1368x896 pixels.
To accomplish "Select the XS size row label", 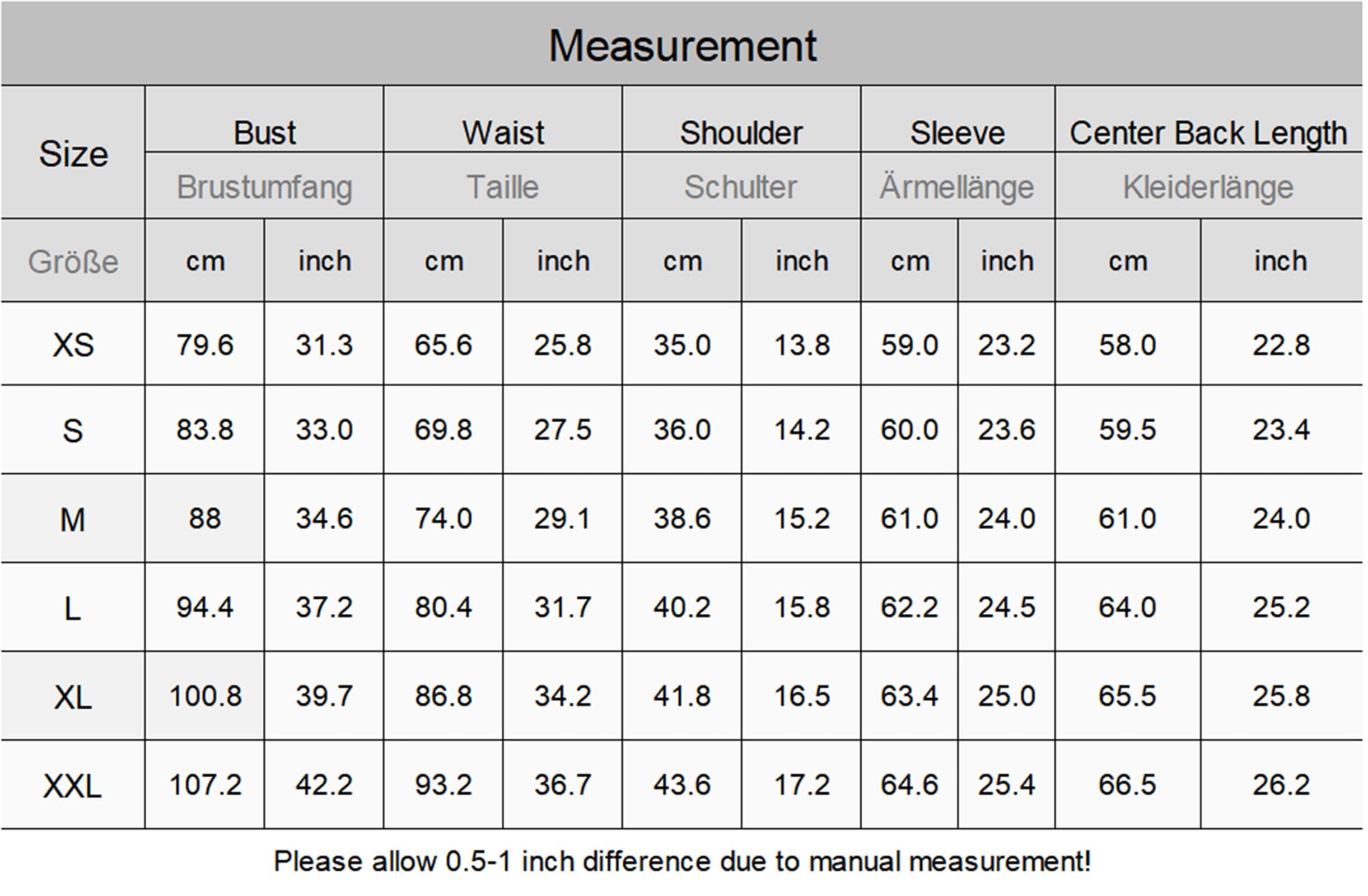I will point(73,346).
